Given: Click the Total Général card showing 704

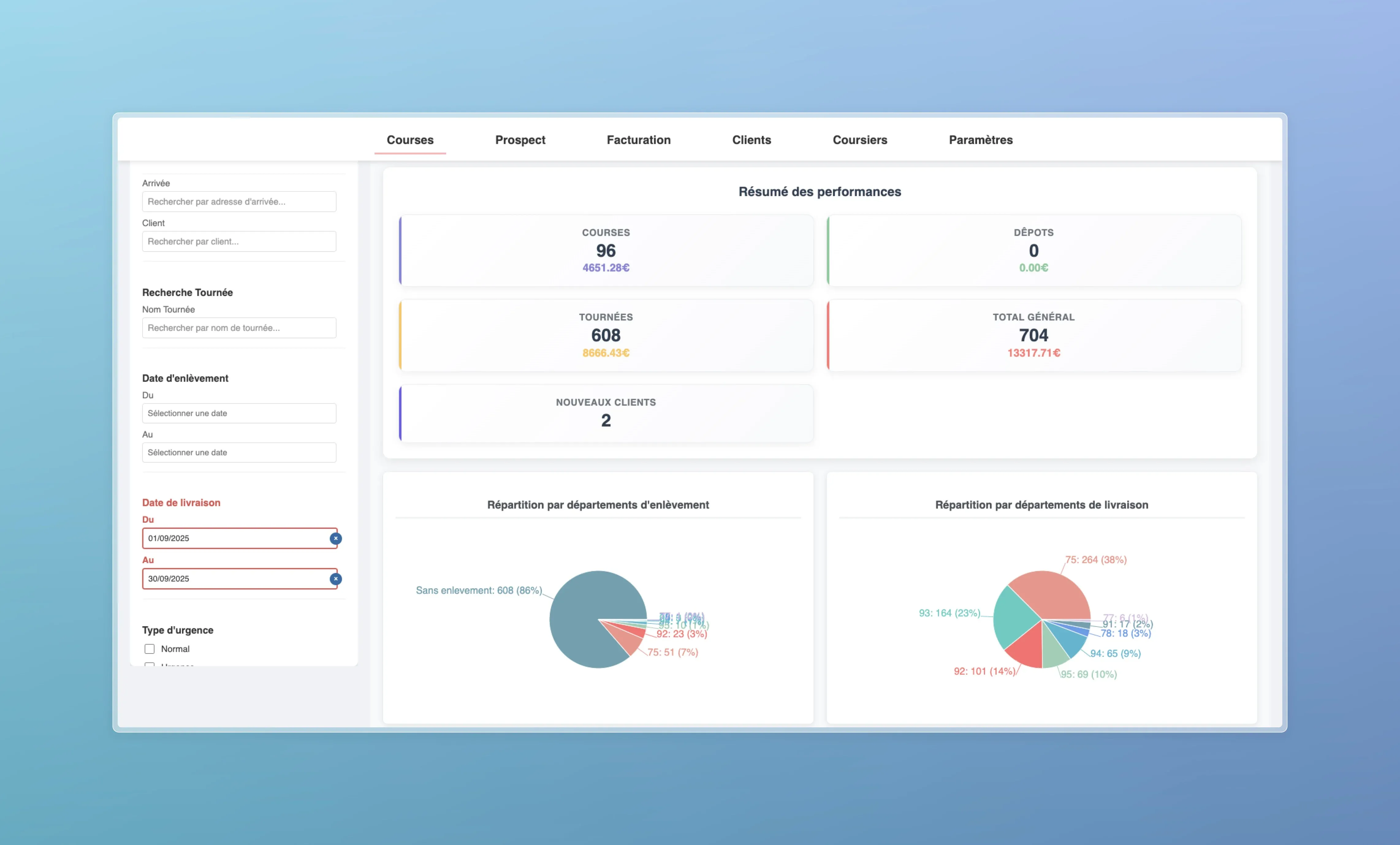Looking at the screenshot, I should click(1033, 335).
